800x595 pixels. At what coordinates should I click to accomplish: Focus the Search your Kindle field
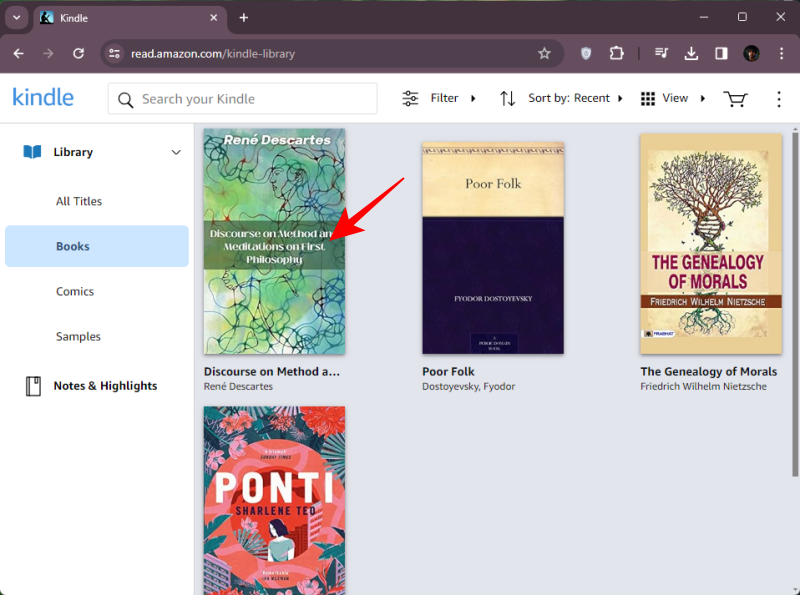[x=242, y=98]
